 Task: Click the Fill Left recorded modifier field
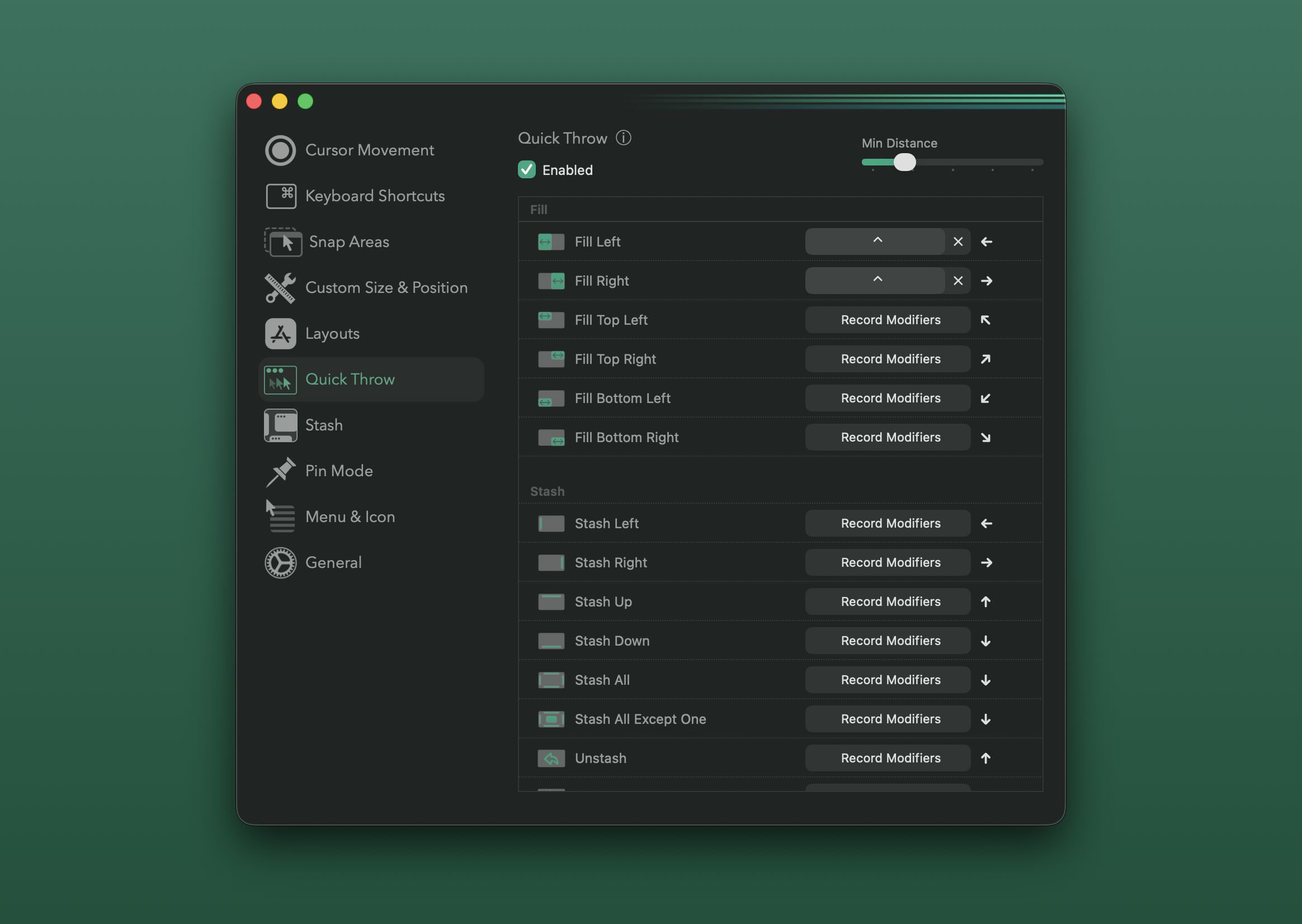(x=875, y=242)
